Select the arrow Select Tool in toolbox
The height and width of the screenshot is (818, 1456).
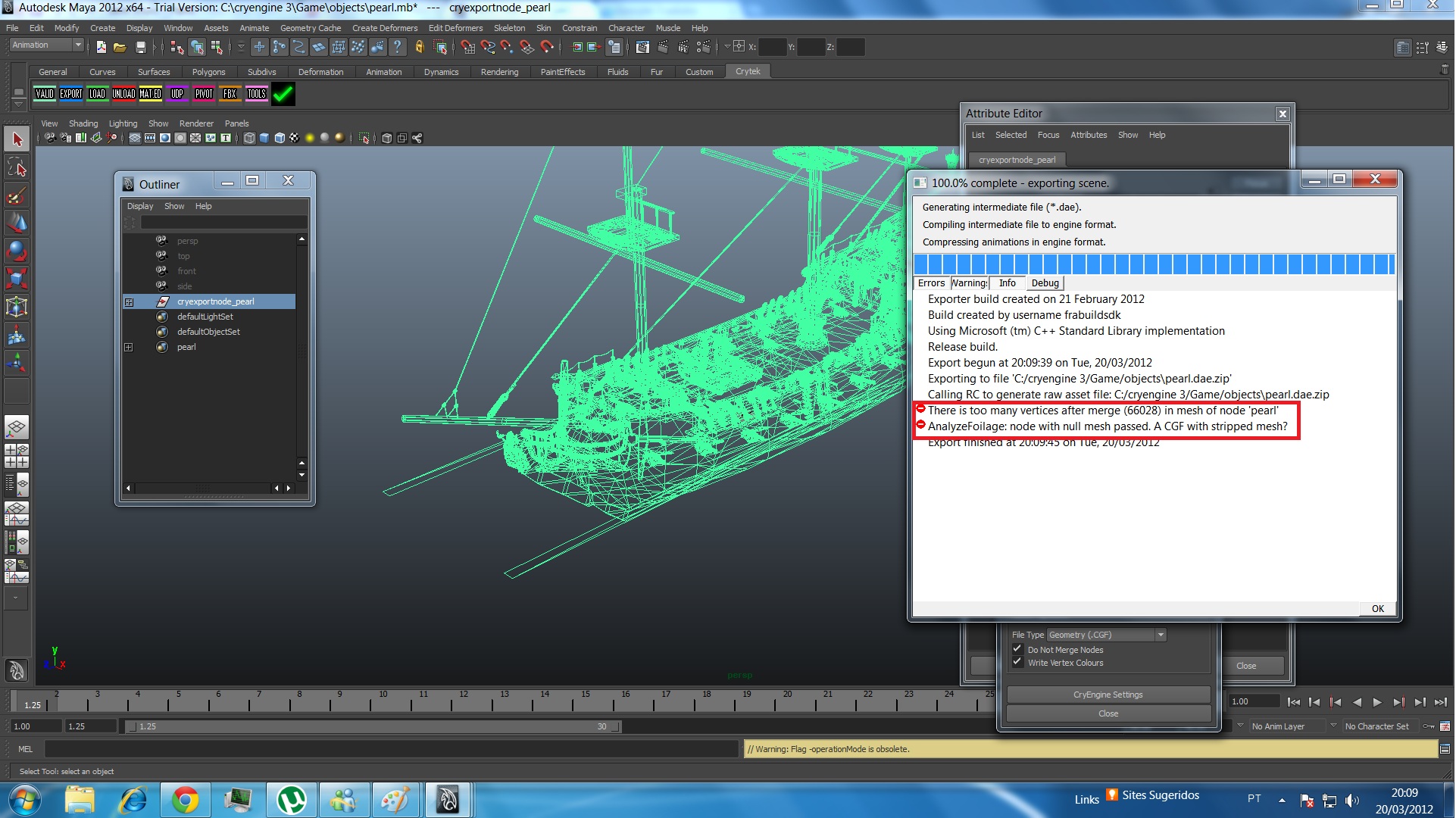click(x=17, y=139)
